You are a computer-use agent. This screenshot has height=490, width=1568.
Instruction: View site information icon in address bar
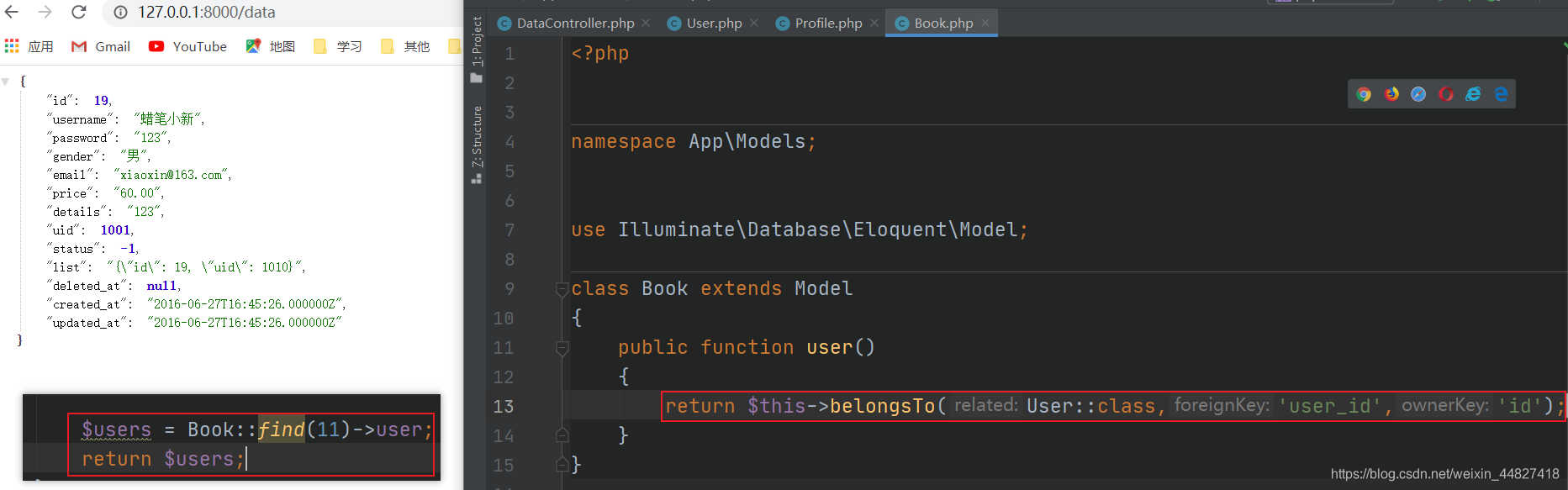(x=120, y=13)
